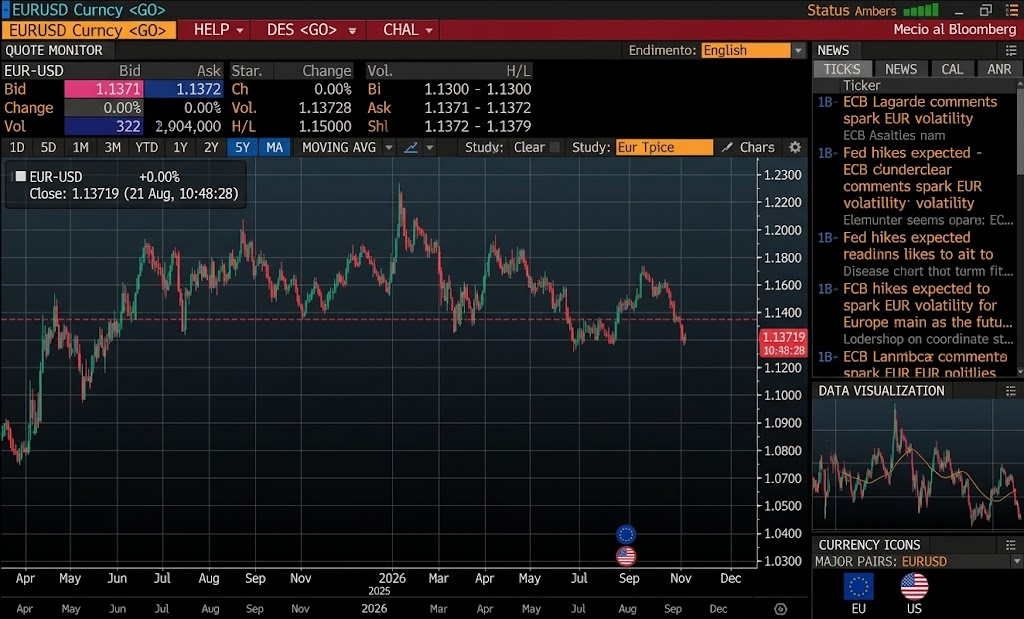Screen dimensions: 1024x619
Task: Select the 1M time range
Action: pos(80,148)
